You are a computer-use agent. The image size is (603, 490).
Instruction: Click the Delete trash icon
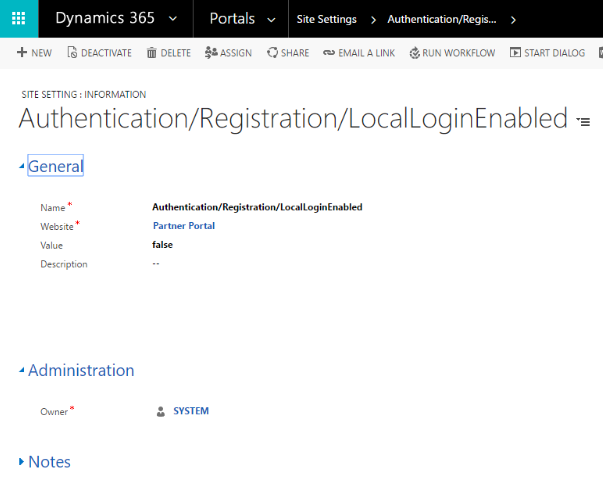151,53
